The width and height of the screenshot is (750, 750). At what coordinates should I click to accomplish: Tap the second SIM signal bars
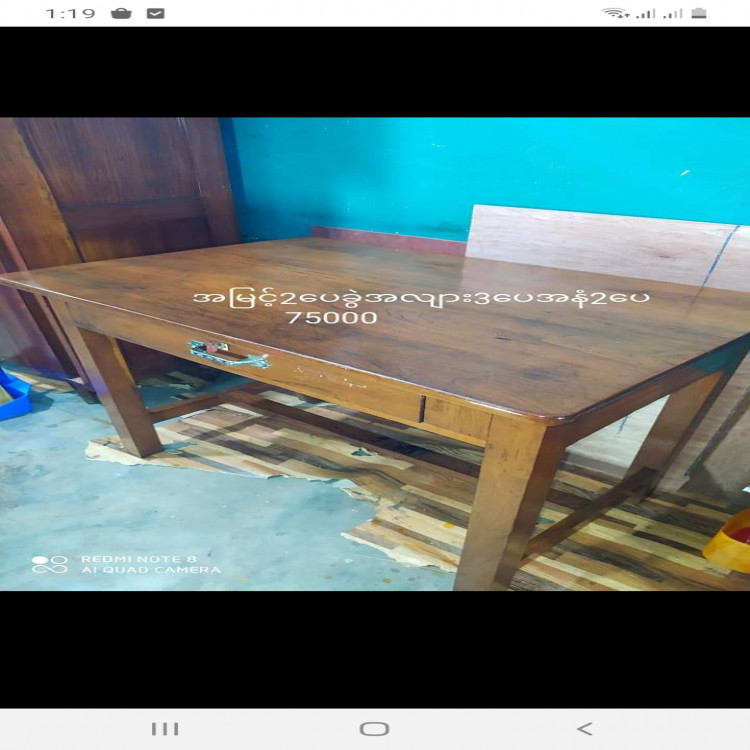pyautogui.click(x=673, y=13)
